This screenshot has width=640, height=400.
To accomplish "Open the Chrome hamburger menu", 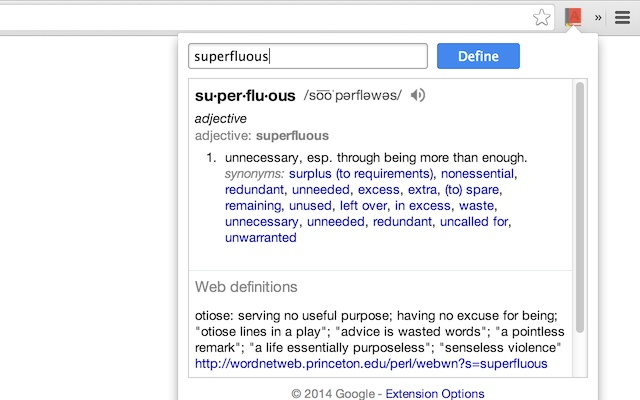I will (x=622, y=18).
